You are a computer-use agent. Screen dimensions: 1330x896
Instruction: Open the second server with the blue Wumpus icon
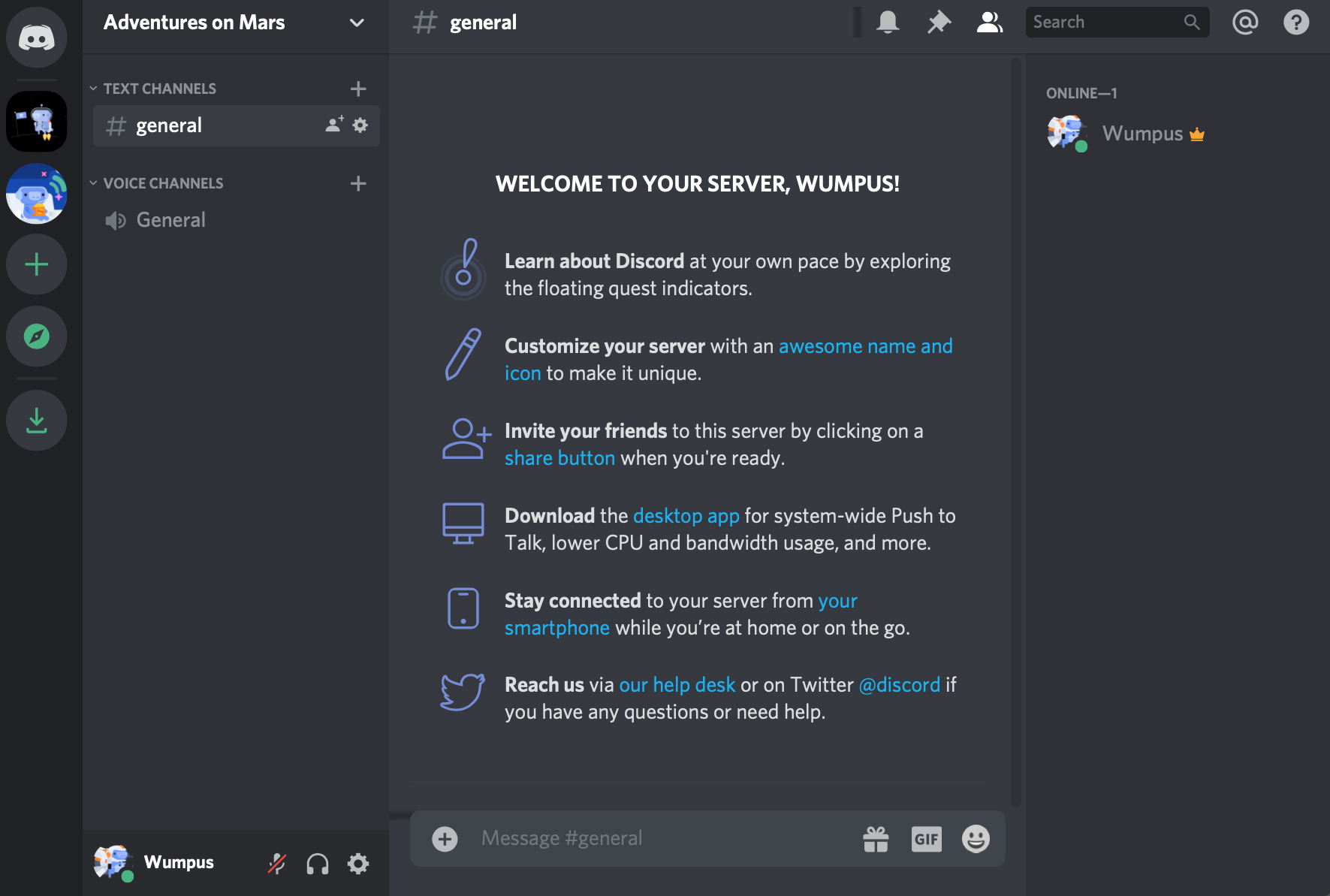[36, 194]
